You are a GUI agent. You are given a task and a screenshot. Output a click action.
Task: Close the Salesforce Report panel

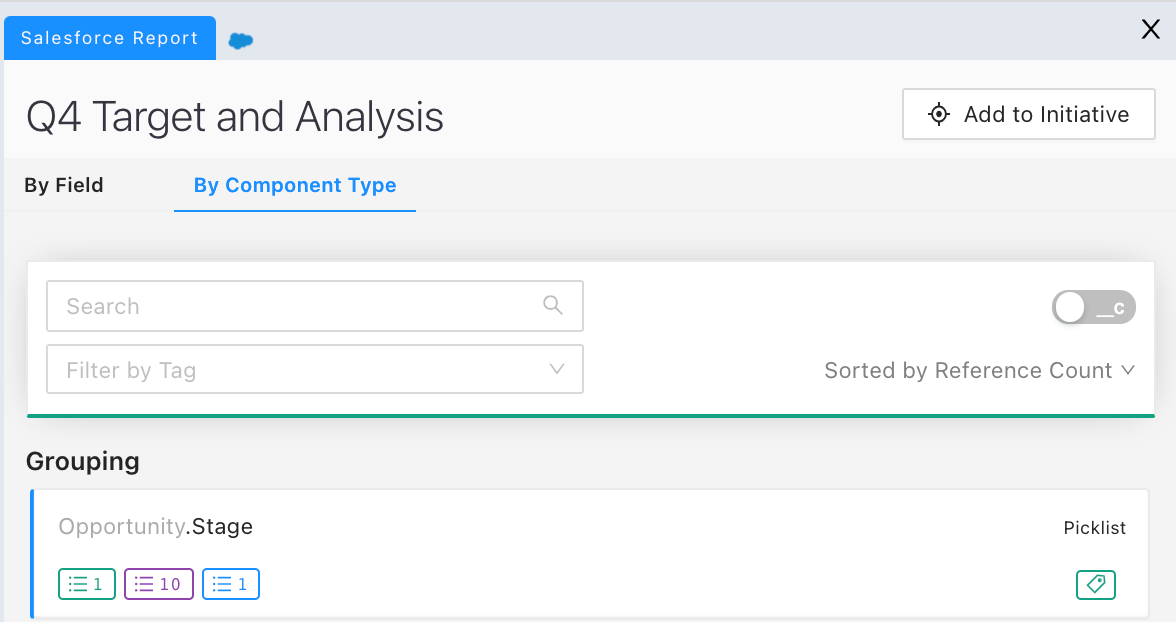(1150, 29)
